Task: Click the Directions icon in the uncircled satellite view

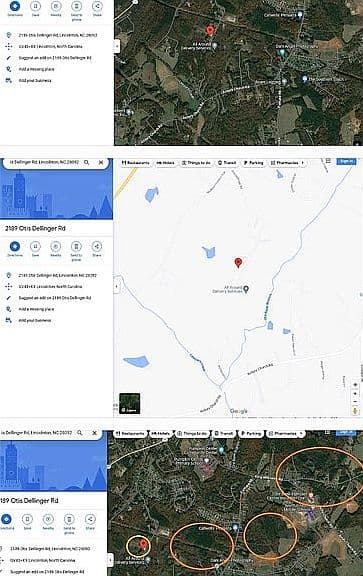Action: (x=15, y=6)
